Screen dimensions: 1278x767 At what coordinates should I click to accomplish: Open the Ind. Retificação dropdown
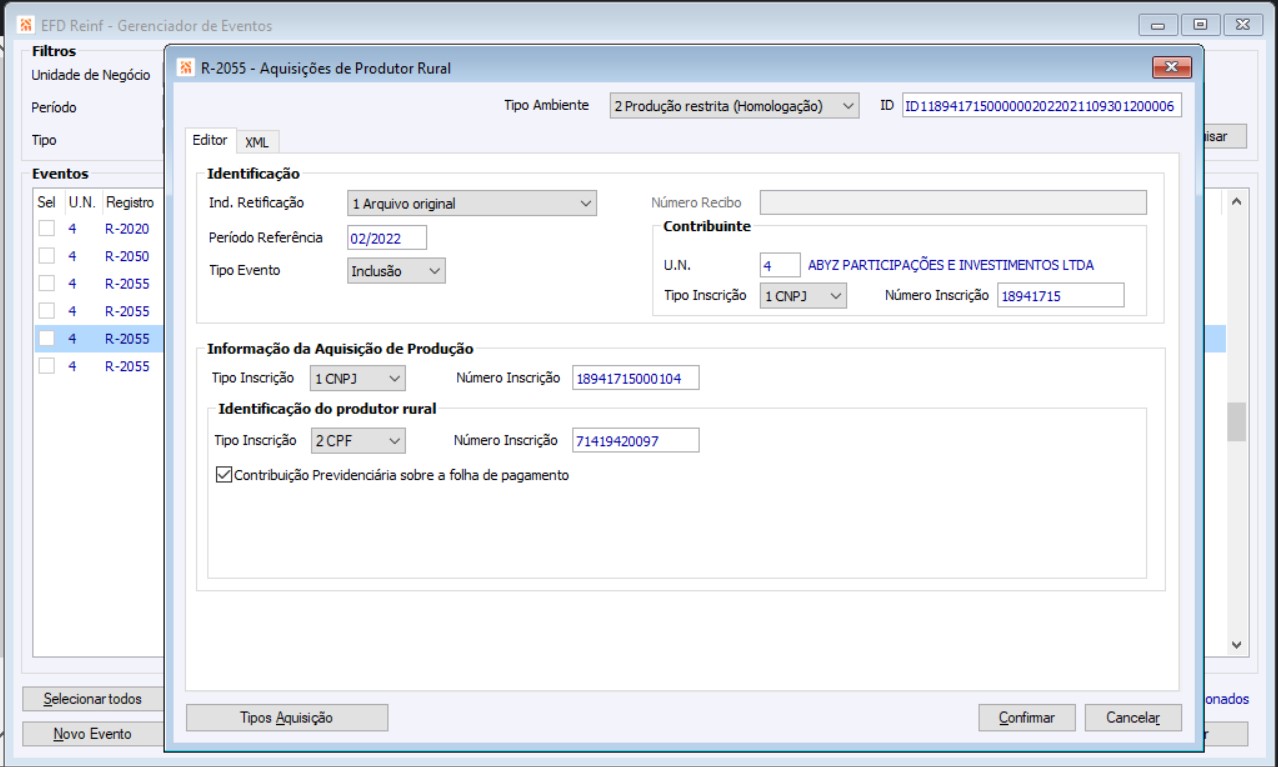tap(472, 203)
